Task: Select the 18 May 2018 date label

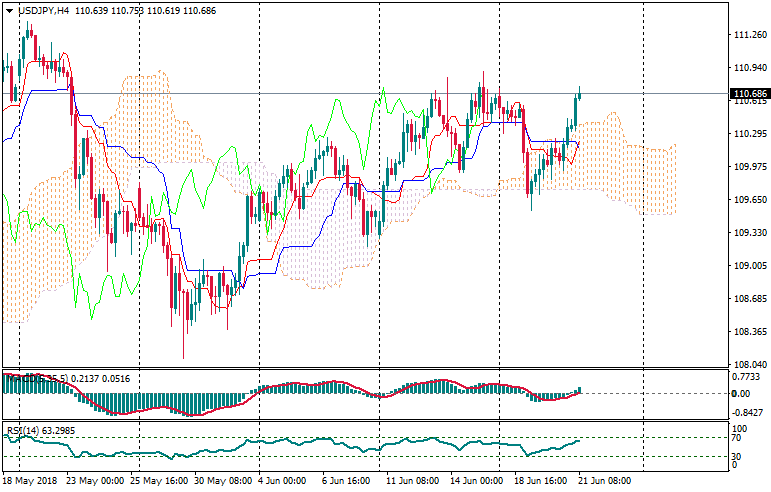Action: pyautogui.click(x=31, y=481)
